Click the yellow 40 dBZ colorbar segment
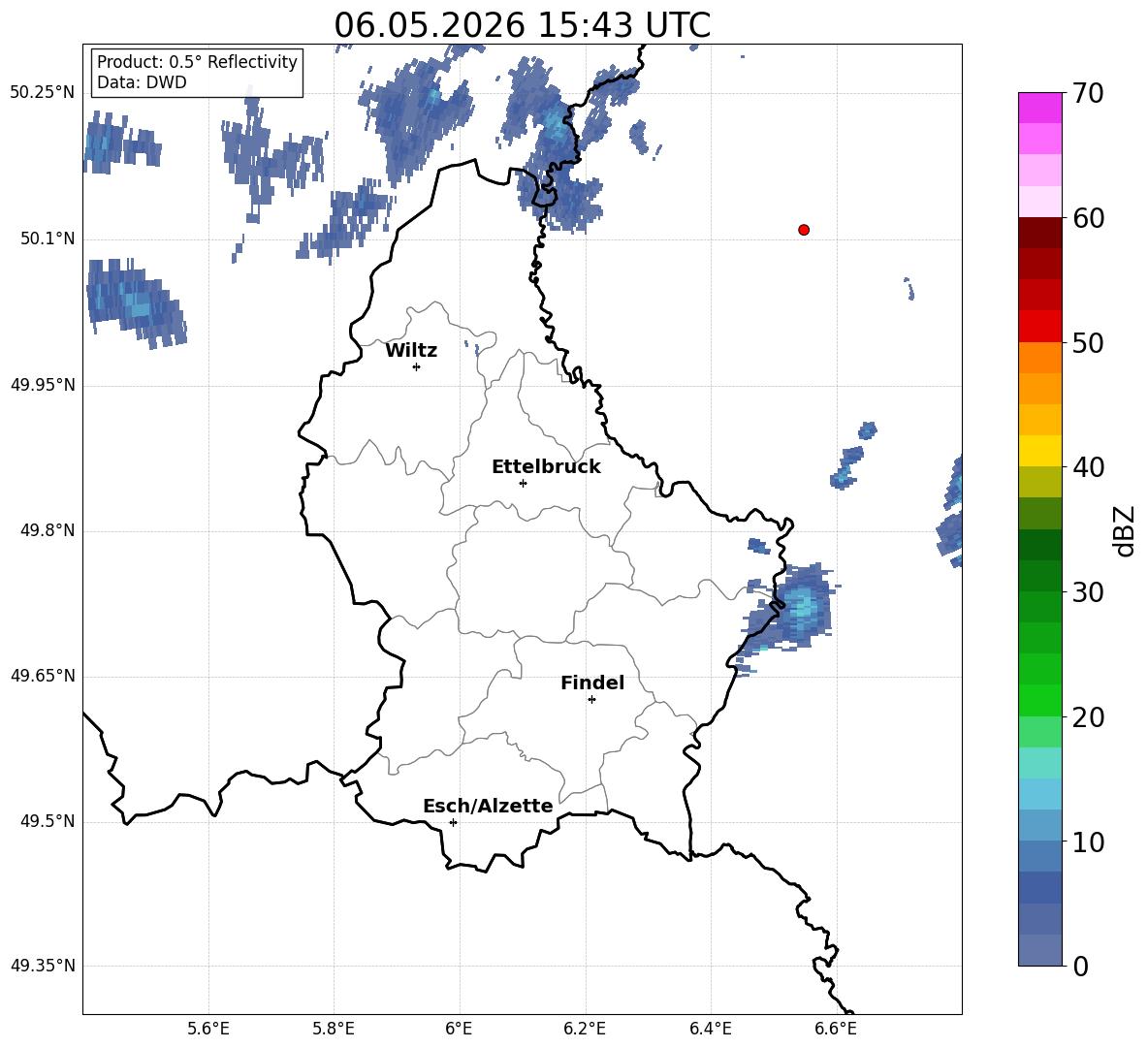Viewport: 1148px width, 1048px height. pos(1039,451)
